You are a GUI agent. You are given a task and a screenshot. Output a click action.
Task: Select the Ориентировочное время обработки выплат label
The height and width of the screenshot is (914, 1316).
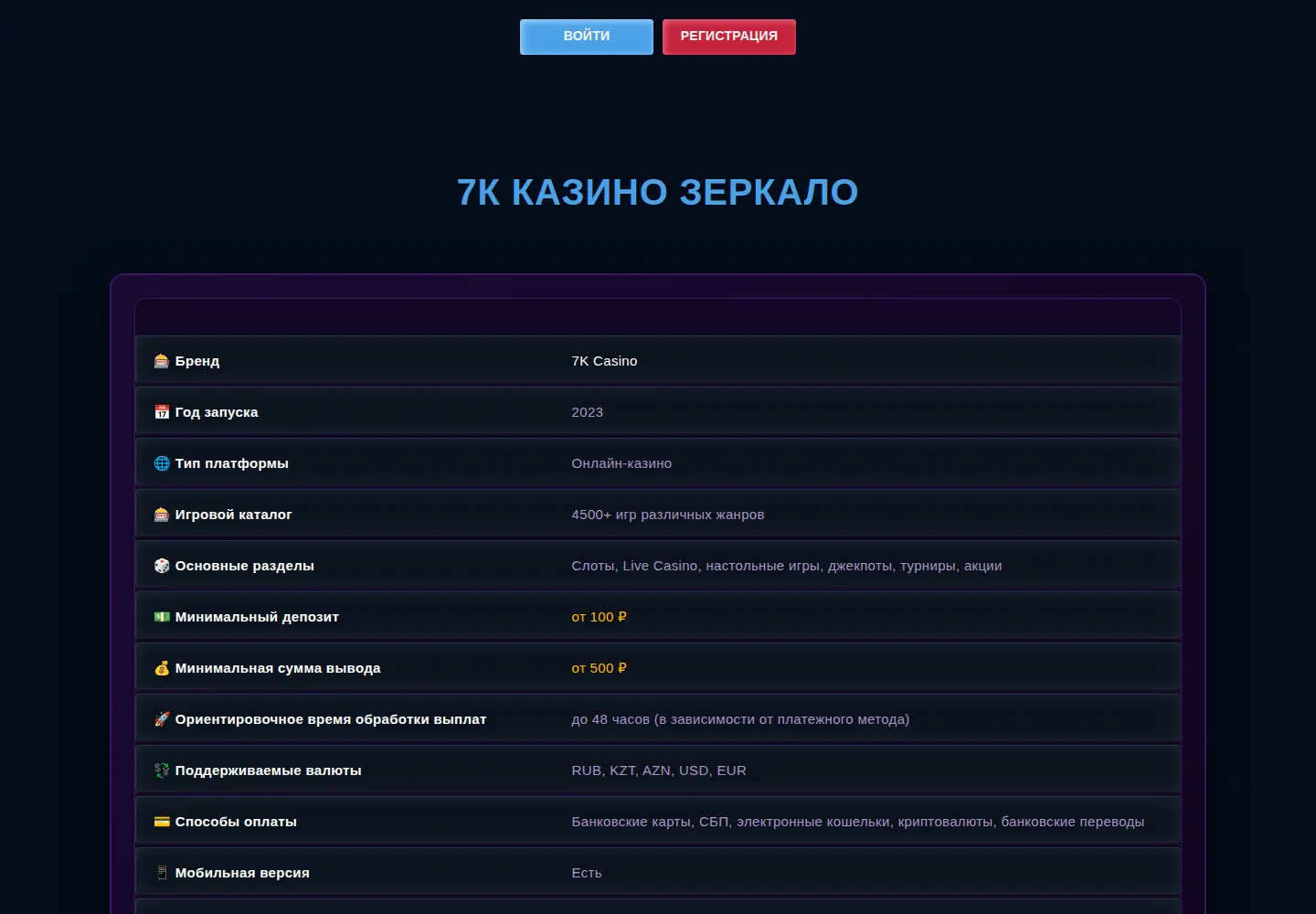(331, 719)
